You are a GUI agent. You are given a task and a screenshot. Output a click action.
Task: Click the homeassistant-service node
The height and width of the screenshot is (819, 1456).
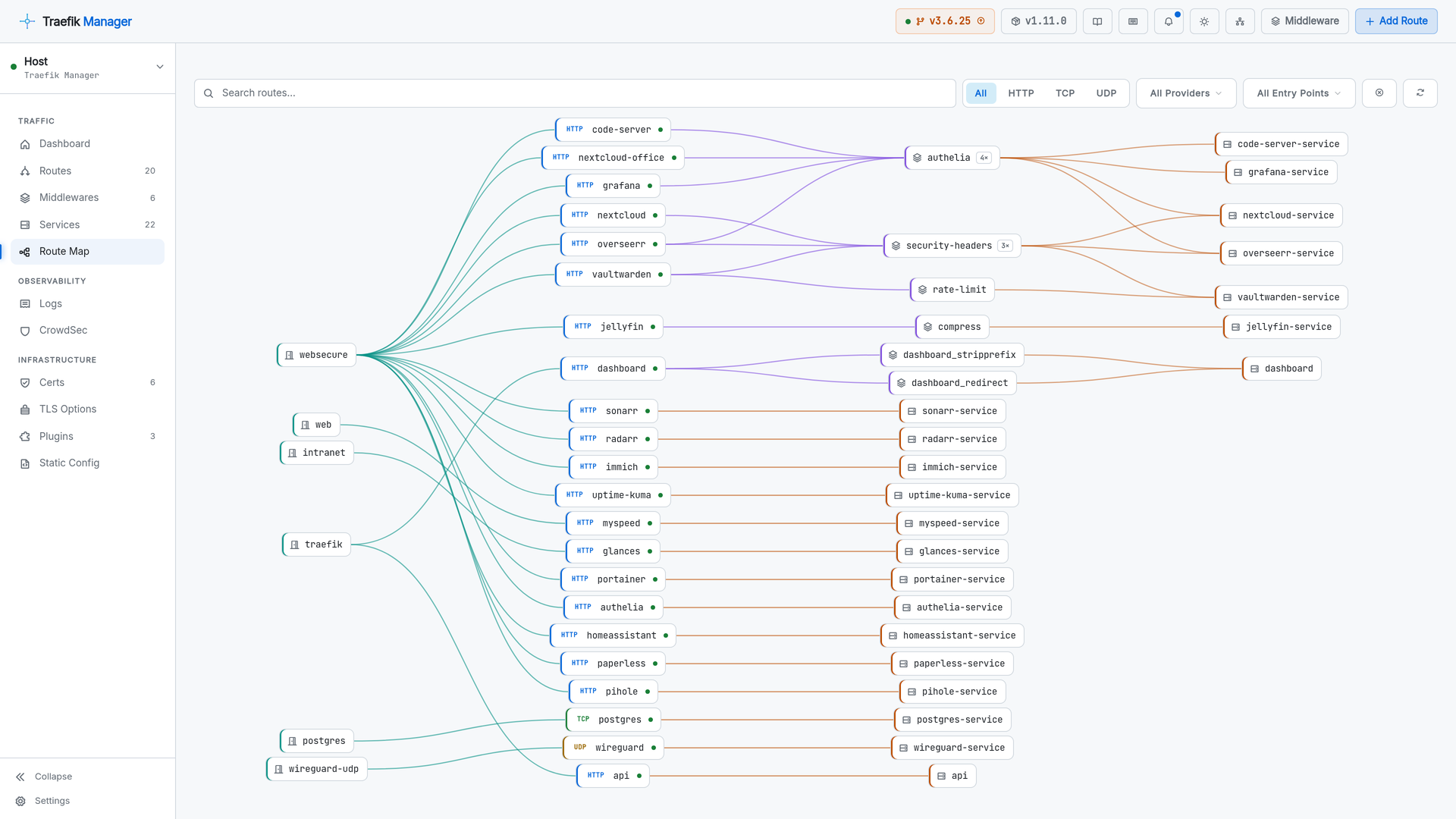tap(952, 635)
